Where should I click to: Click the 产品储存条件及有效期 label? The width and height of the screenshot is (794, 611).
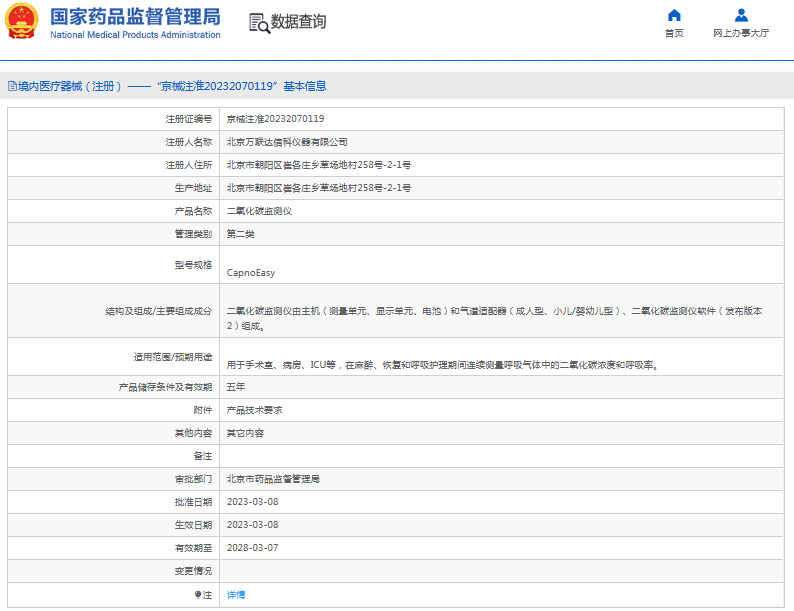coord(166,387)
